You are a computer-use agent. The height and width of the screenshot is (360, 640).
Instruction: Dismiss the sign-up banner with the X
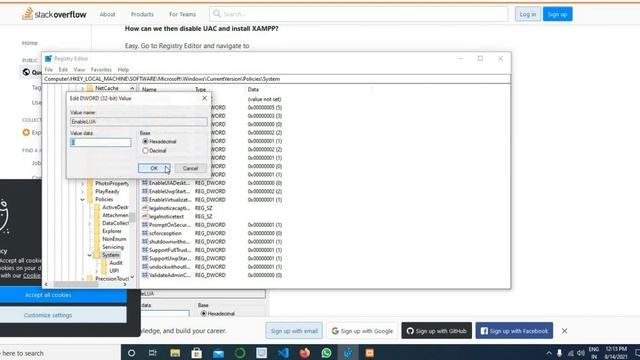tap(564, 331)
